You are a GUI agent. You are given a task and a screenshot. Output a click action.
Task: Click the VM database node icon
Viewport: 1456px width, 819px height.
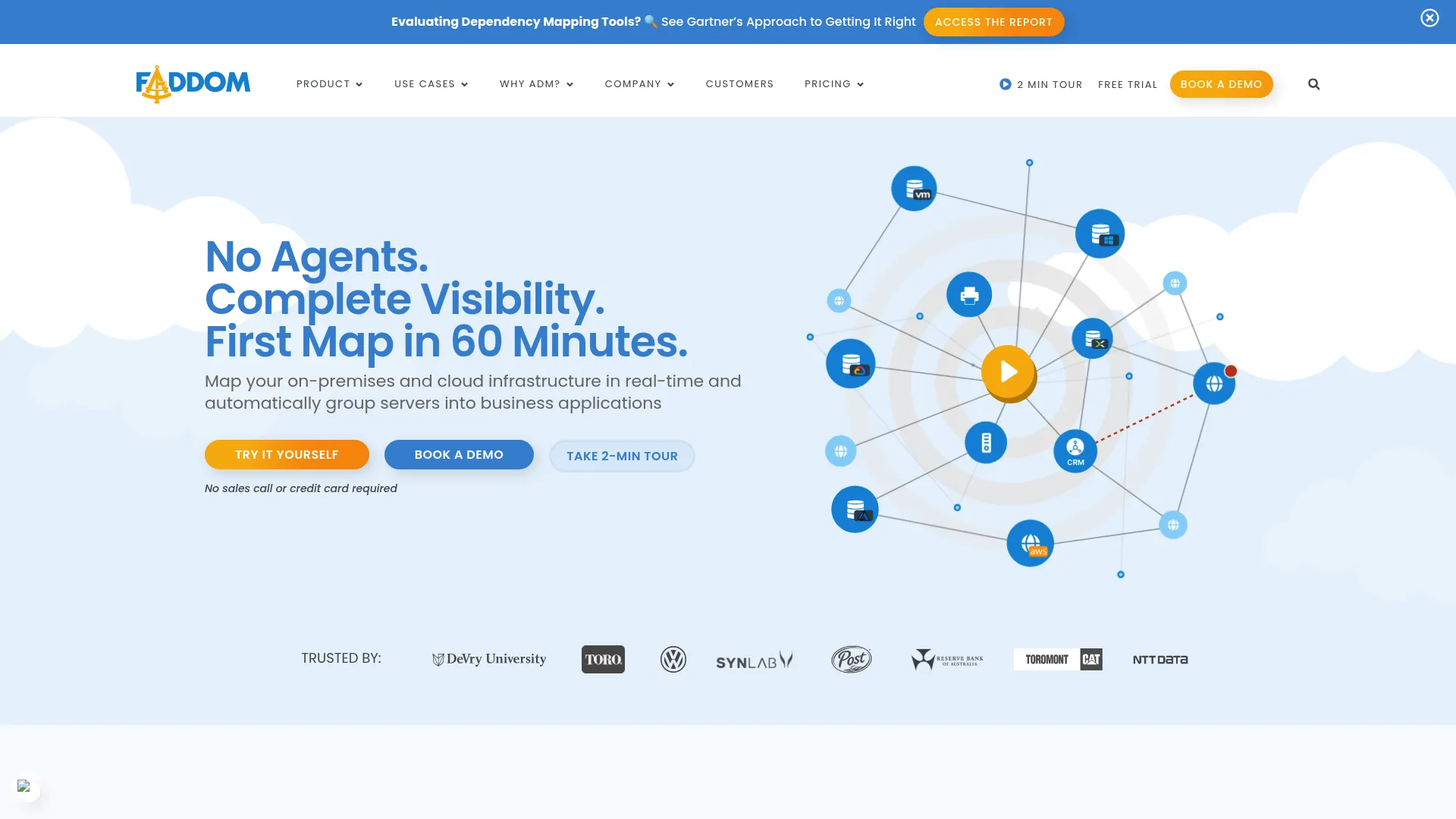pos(914,188)
